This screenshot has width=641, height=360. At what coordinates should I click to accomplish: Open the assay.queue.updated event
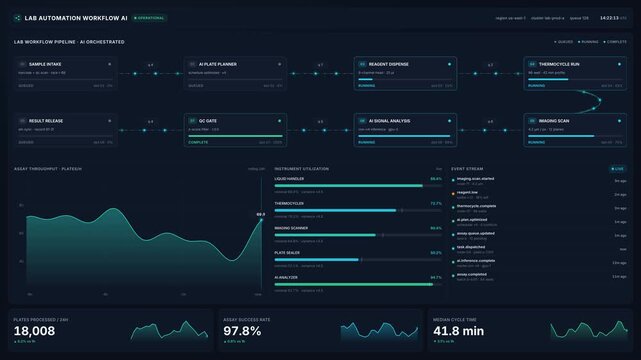[539, 236]
